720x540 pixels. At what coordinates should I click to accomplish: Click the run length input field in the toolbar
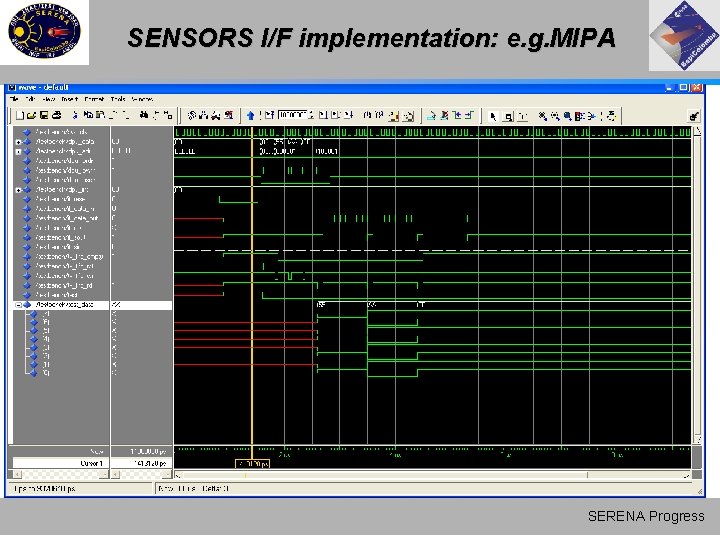pyautogui.click(x=292, y=115)
